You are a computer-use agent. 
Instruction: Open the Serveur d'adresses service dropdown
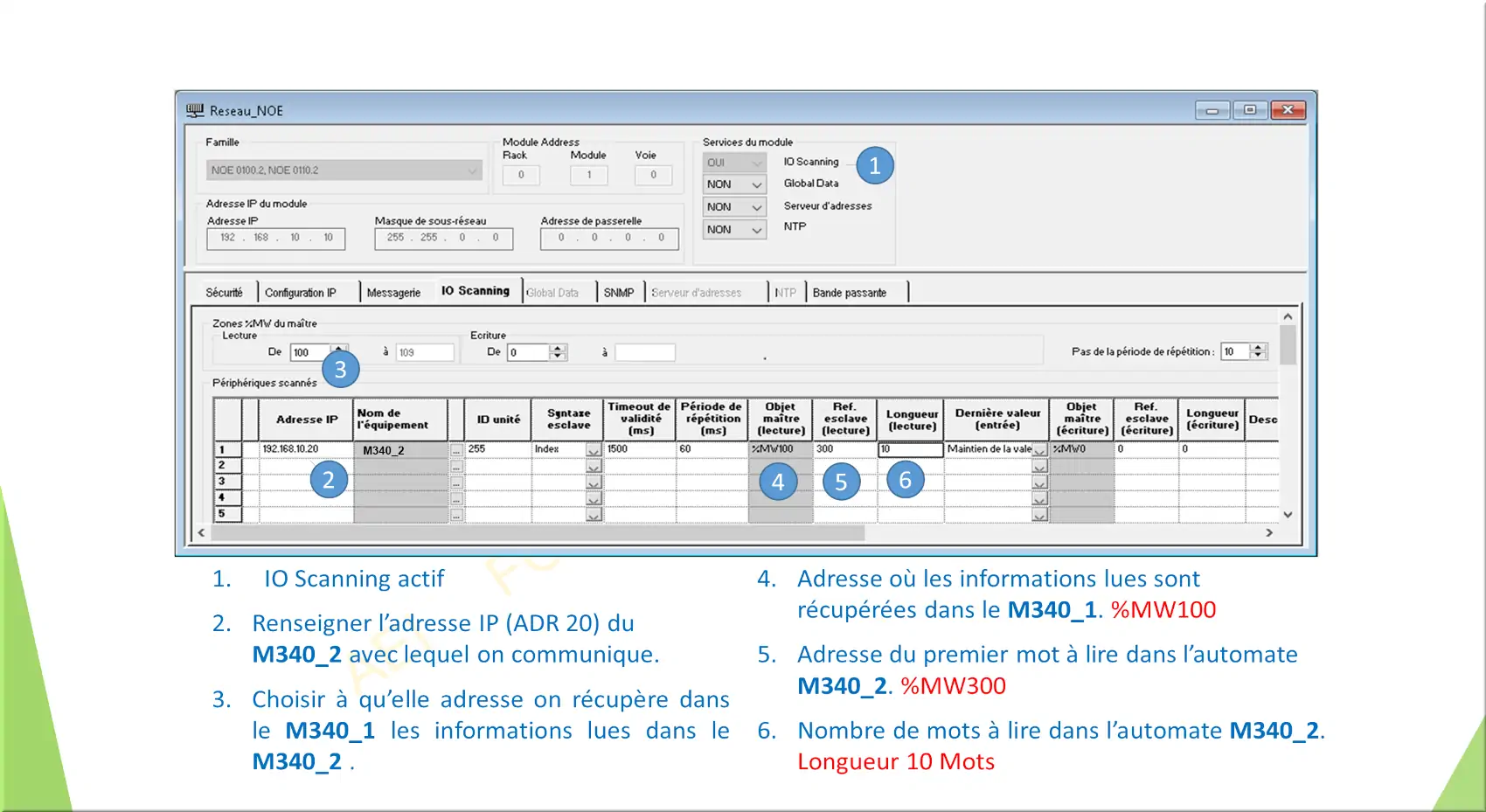click(x=734, y=207)
